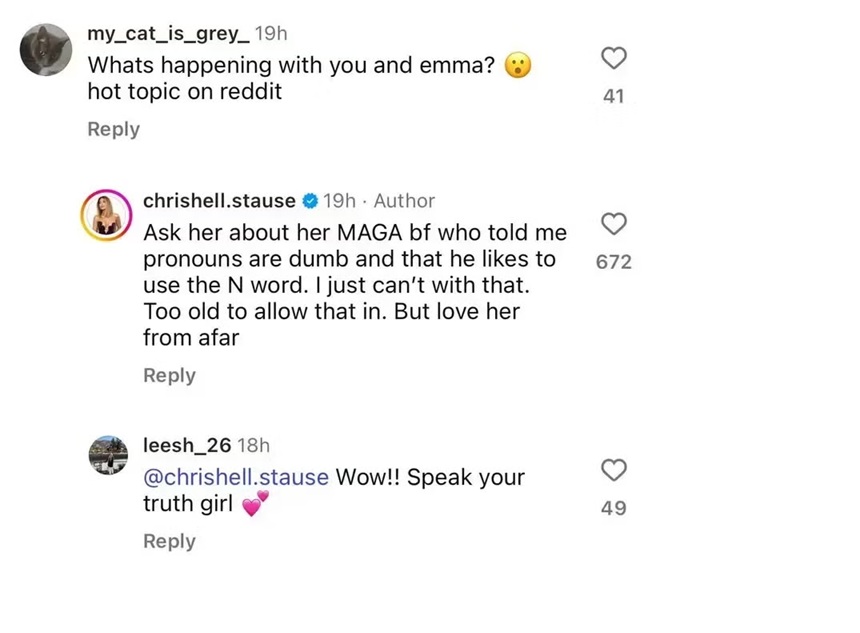Reply to my_cat_is_grey_'s comment
Image resolution: width=860 pixels, height=633 pixels.
pyautogui.click(x=113, y=129)
